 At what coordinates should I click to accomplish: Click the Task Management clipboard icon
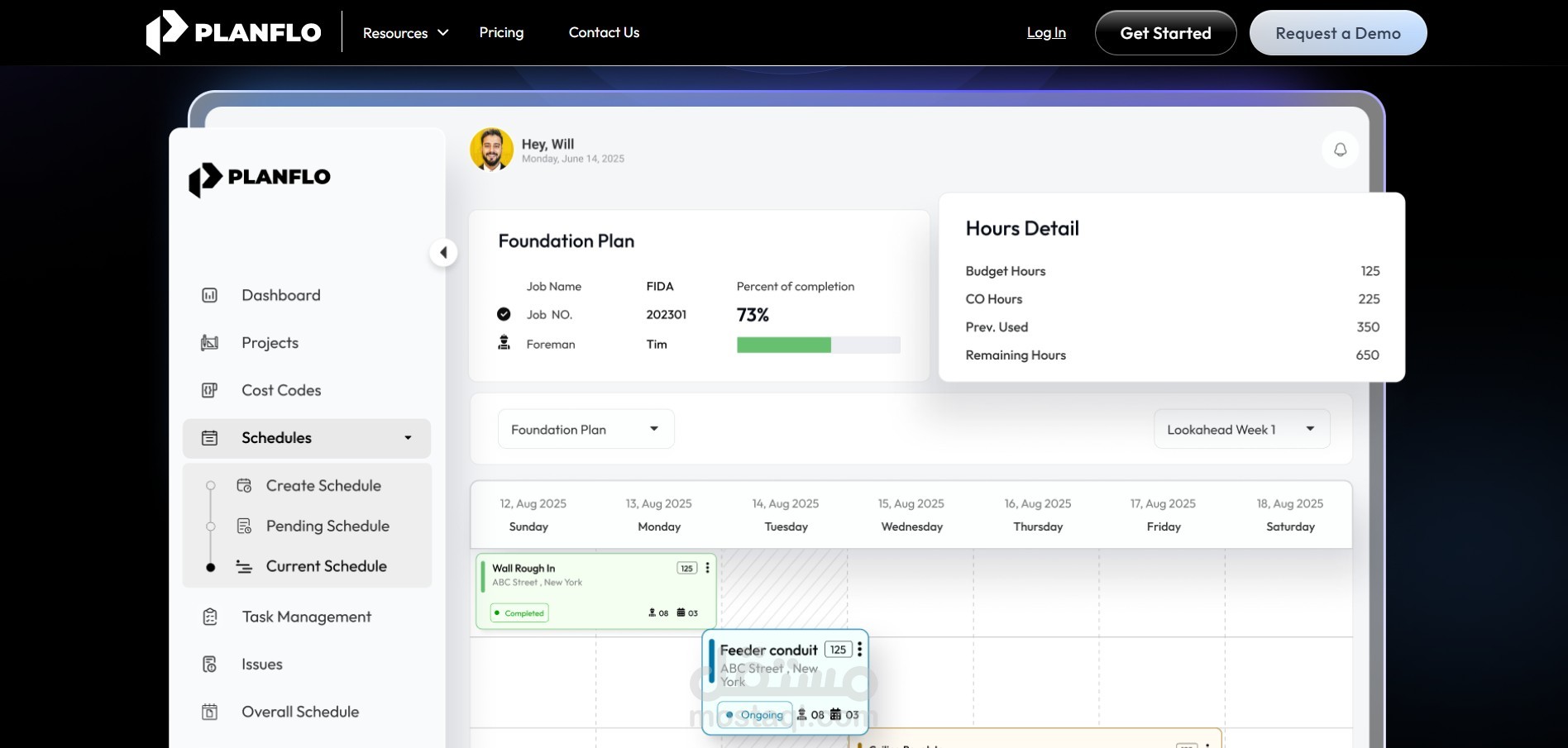pos(210,617)
